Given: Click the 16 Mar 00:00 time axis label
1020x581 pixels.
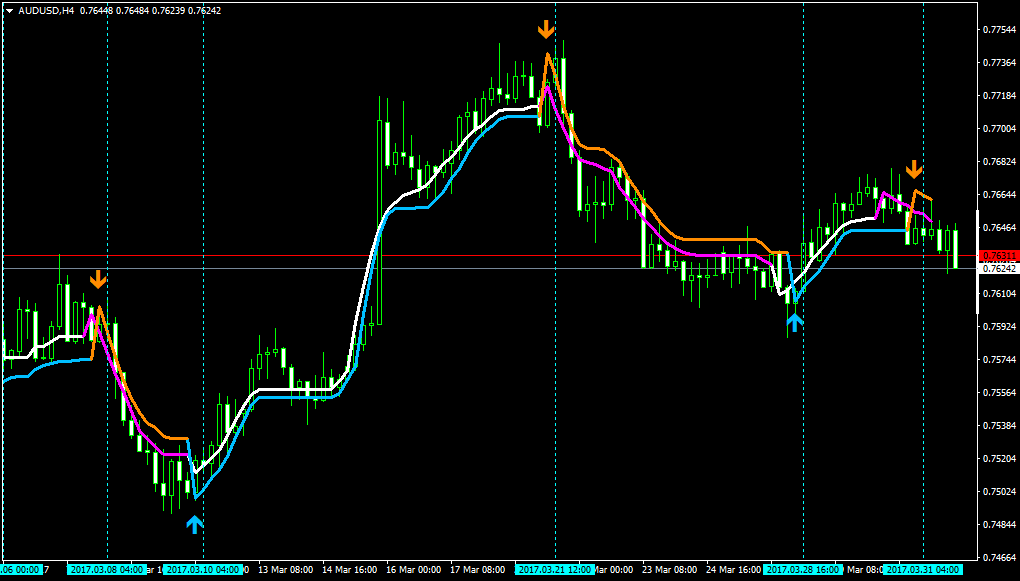Looking at the screenshot, I should click(x=414, y=570).
